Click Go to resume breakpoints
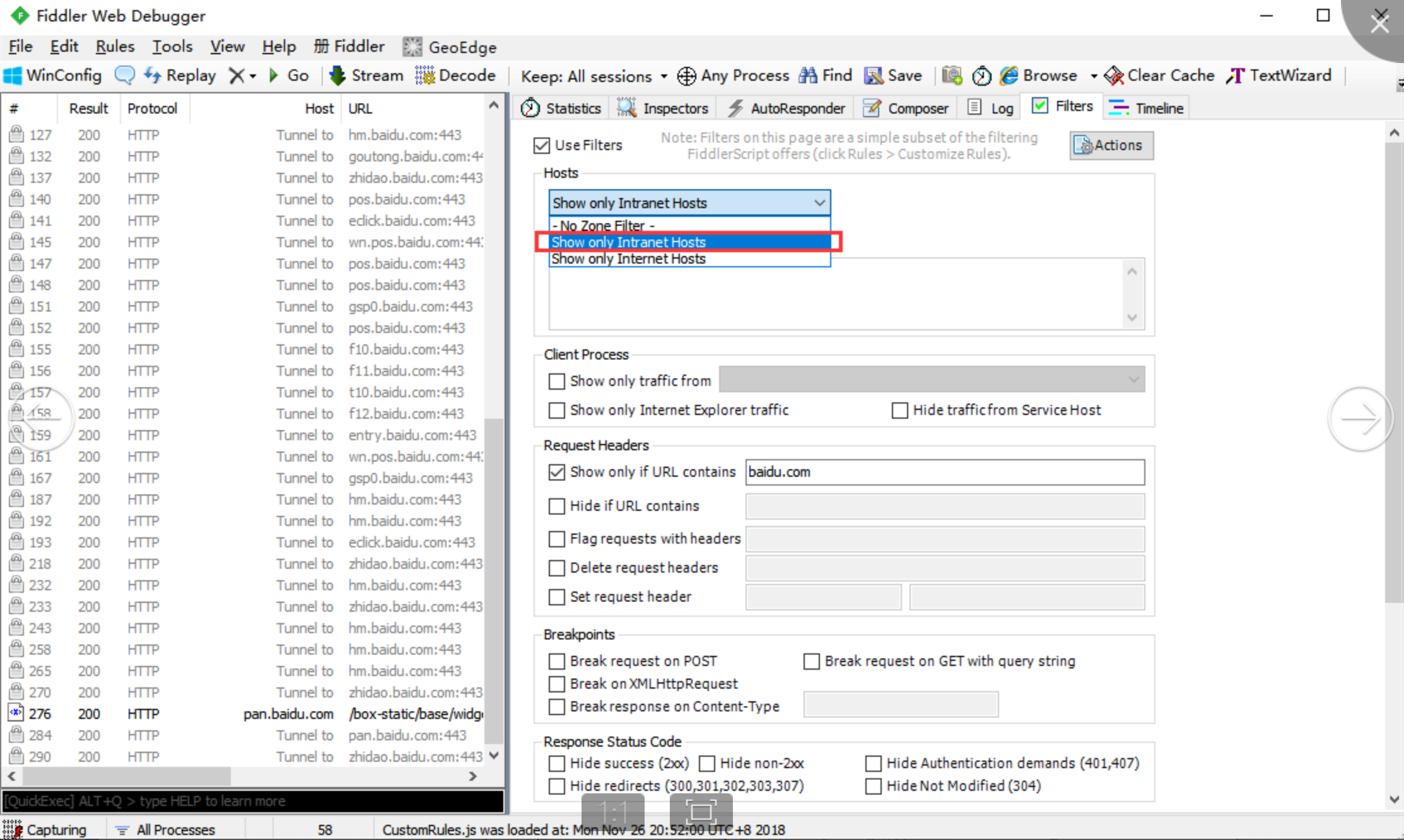The height and width of the screenshot is (840, 1404). point(288,76)
